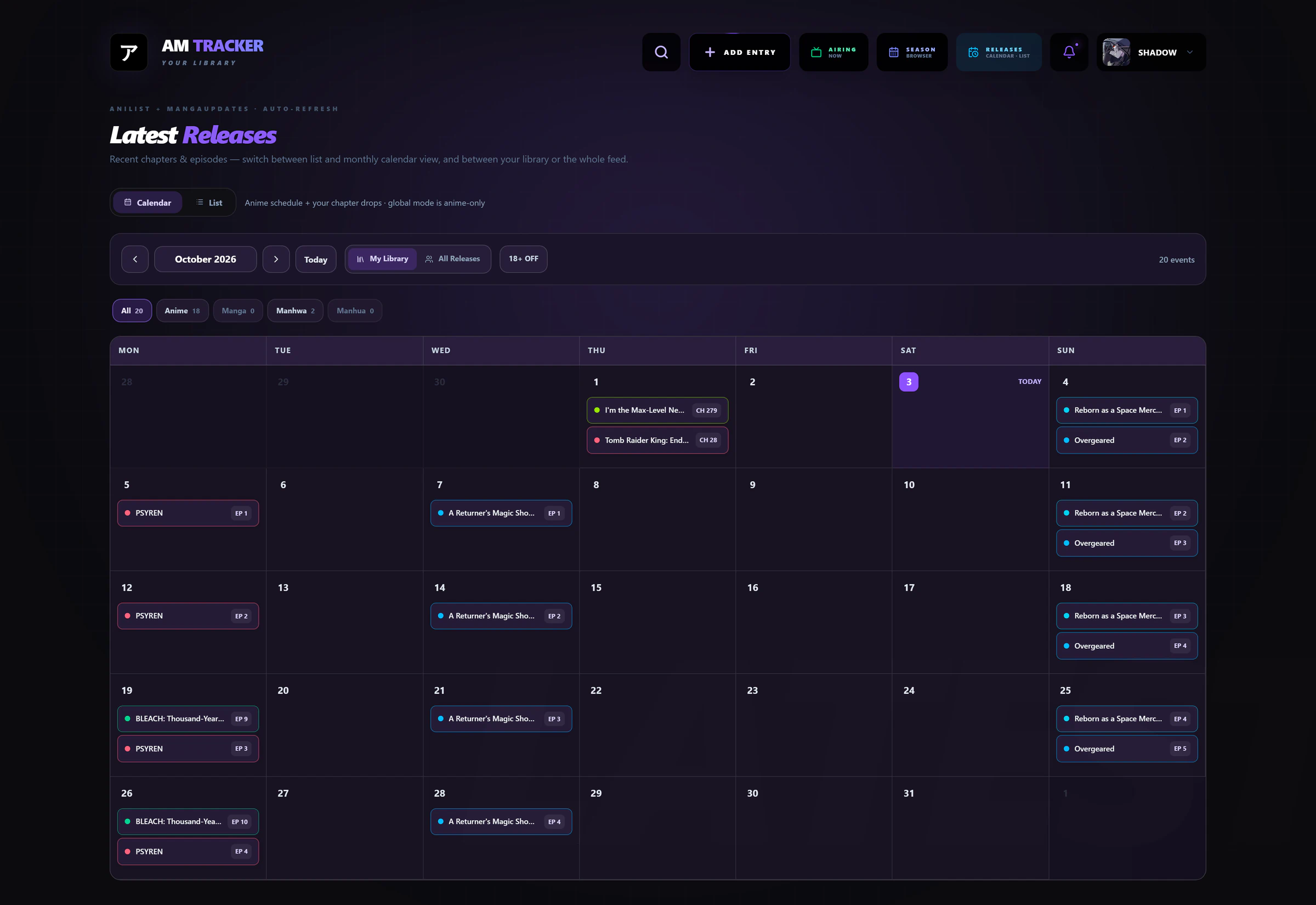Go to previous month with left chevron
The image size is (1316, 905).
(135, 259)
